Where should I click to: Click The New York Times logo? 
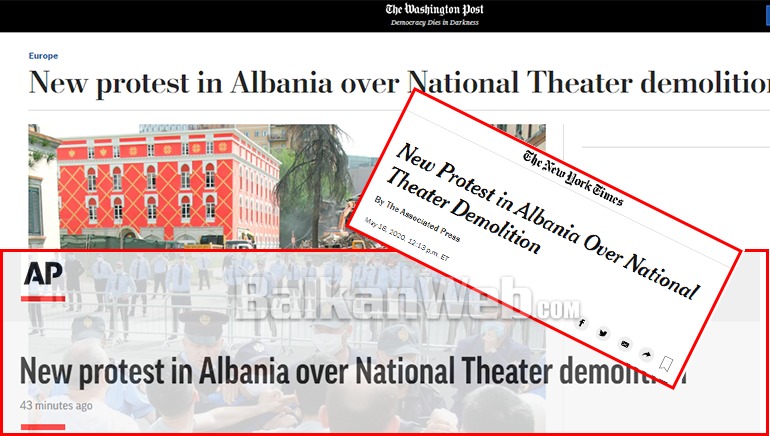tap(573, 178)
